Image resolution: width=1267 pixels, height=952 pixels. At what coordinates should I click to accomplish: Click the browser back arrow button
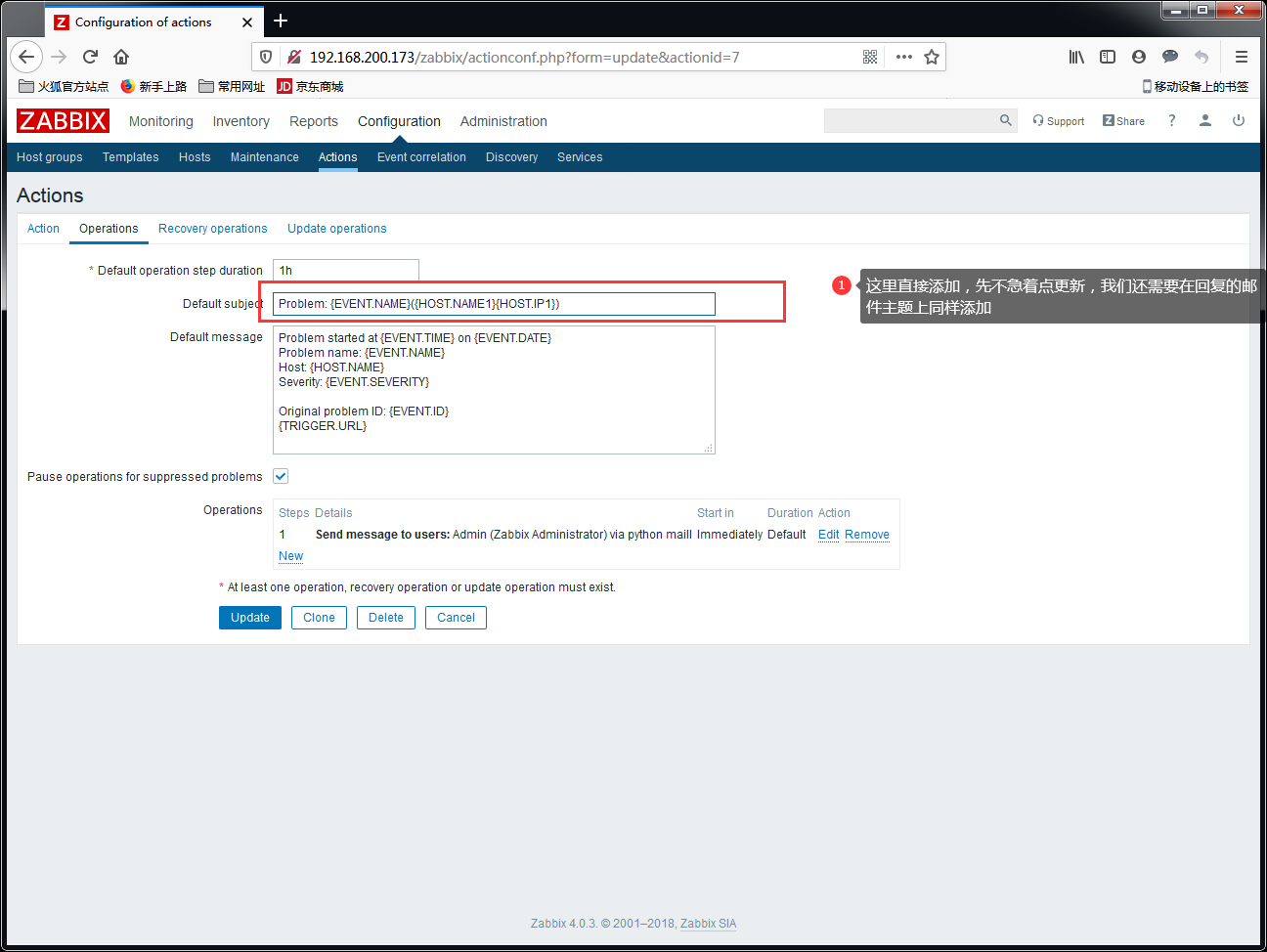click(x=26, y=57)
